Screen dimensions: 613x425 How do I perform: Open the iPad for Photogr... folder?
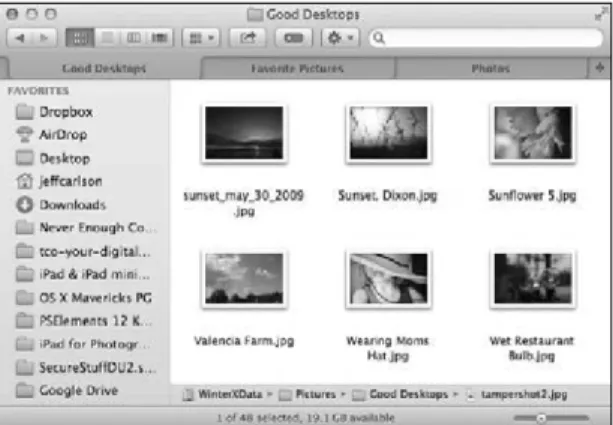coord(83,344)
